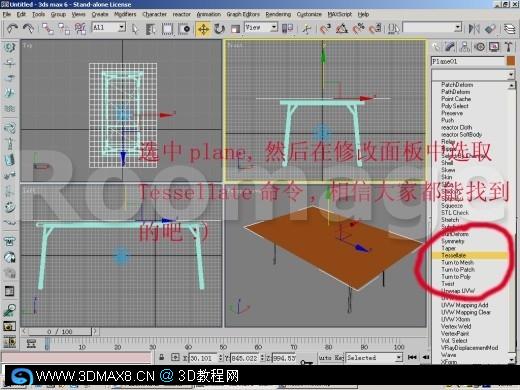Switch to Utilities hammer tab
Viewport: 520px width, 390px height.
509,47
